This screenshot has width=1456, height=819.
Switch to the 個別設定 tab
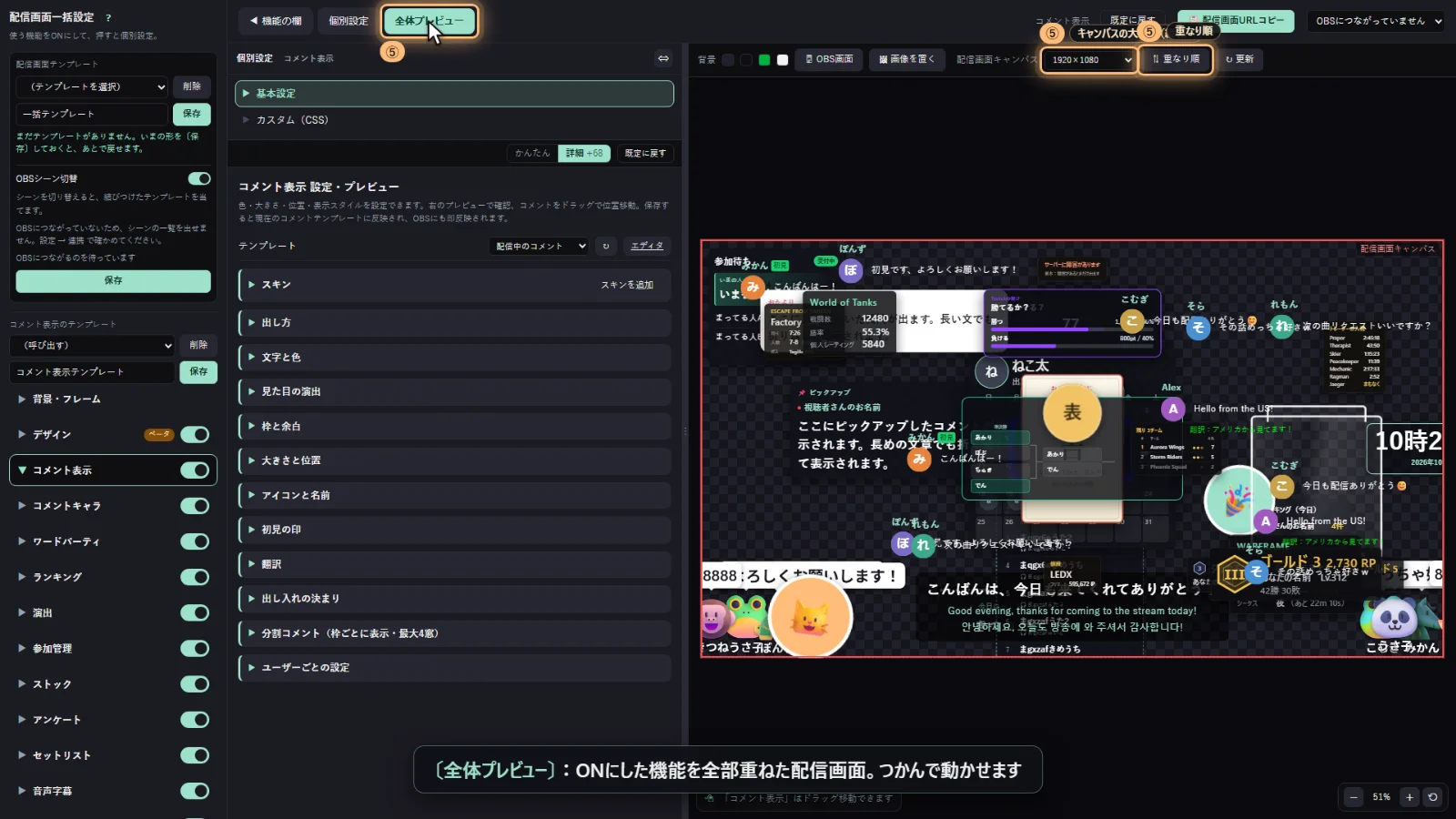[x=349, y=21]
